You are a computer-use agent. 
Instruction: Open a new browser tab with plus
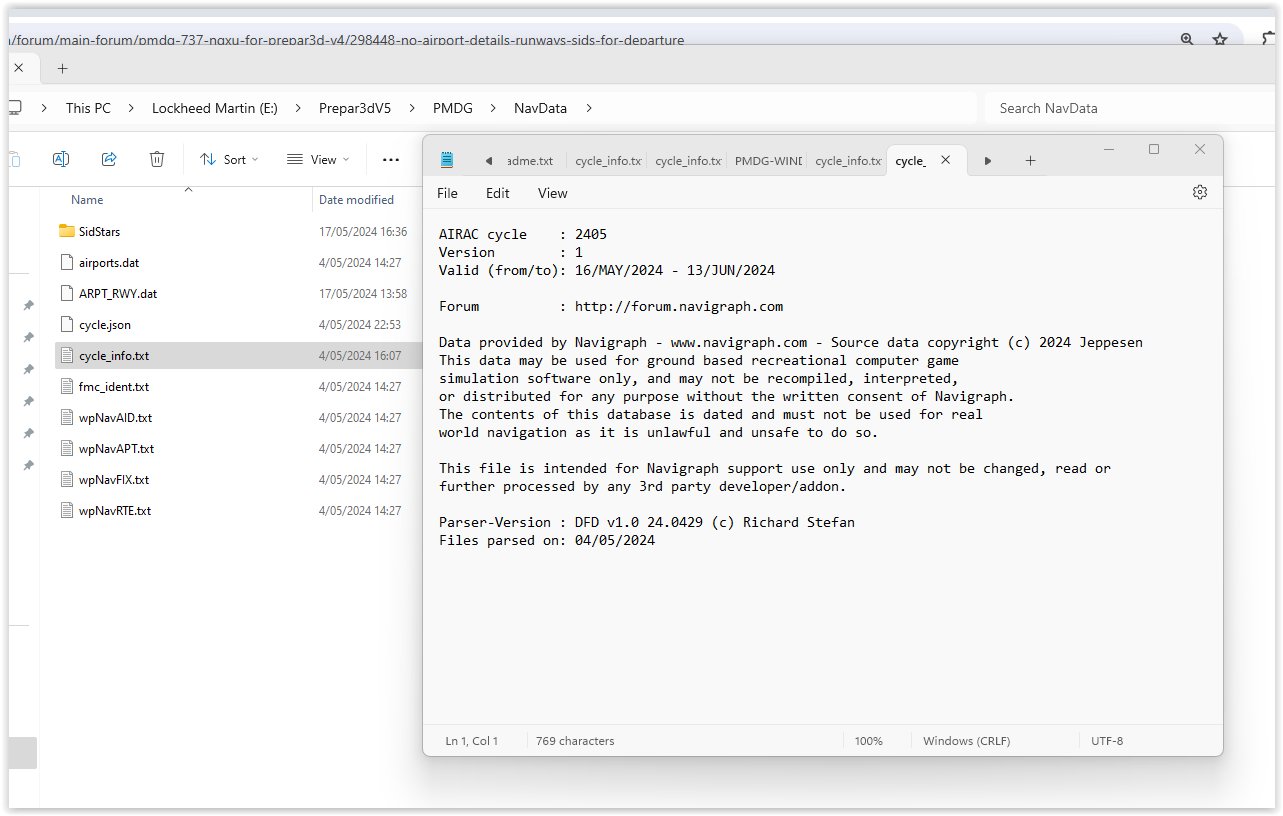62,68
